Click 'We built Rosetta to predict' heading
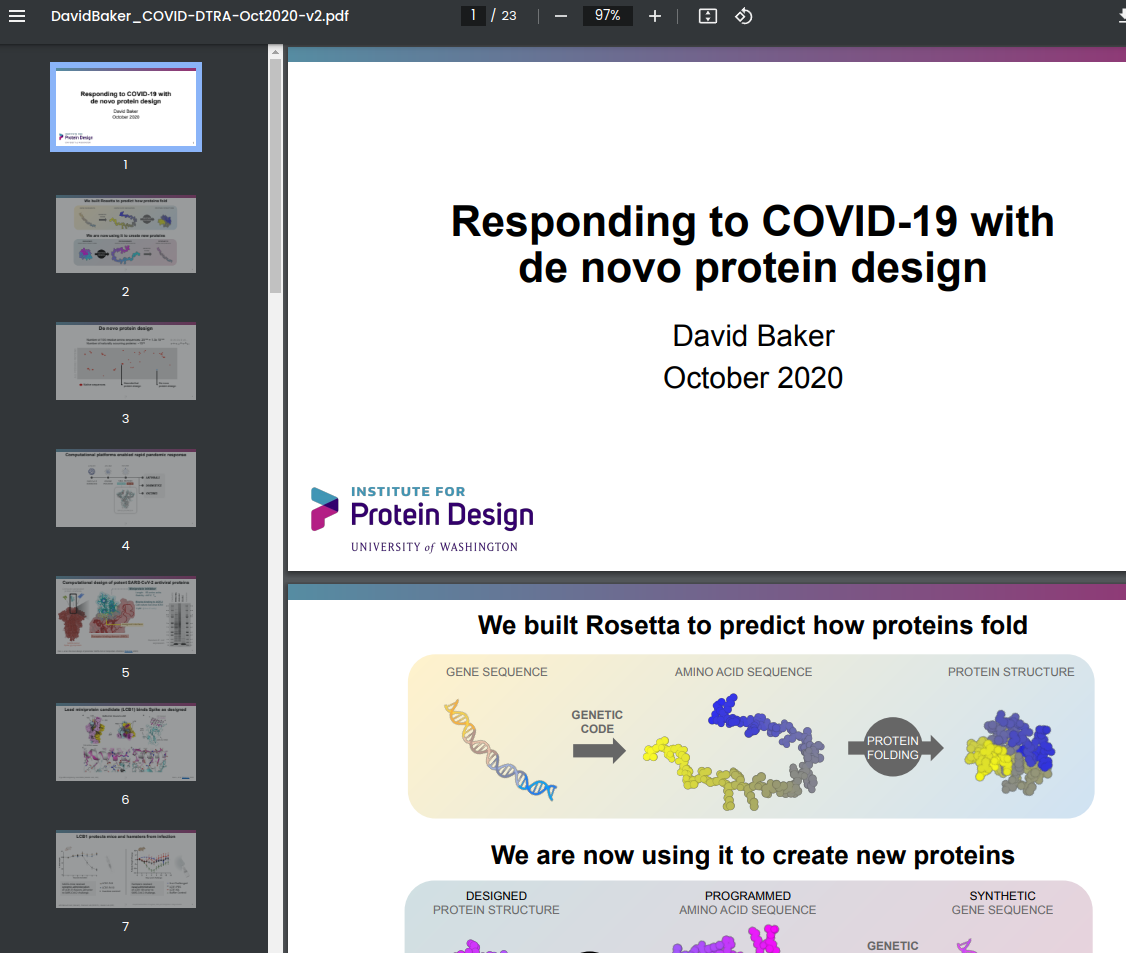Screen dimensions: 1126x953 753,625
